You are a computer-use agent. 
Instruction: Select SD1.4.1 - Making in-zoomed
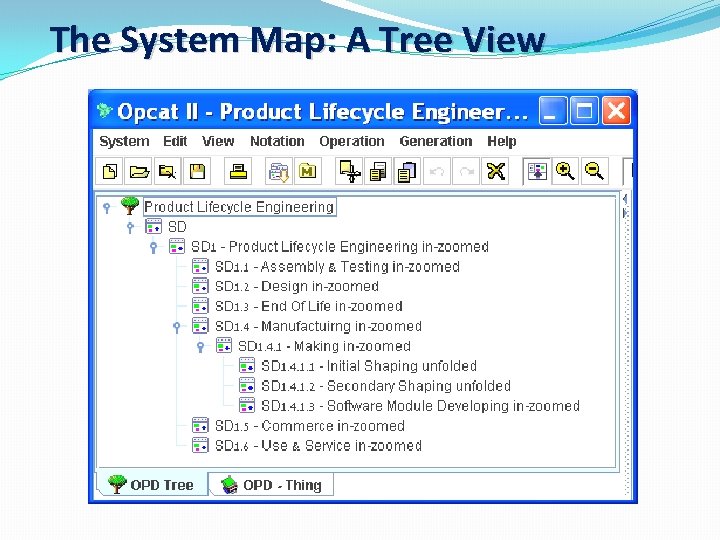[x=324, y=346]
